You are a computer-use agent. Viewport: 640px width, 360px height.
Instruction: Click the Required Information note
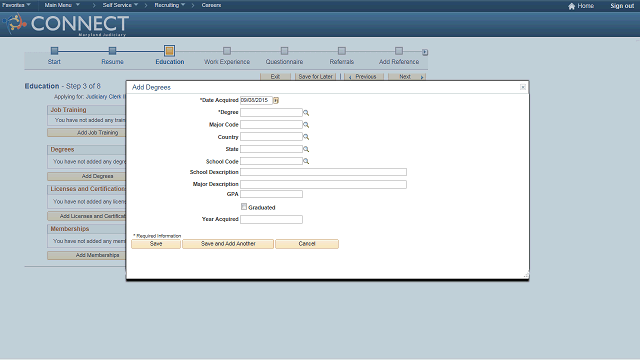click(x=157, y=236)
